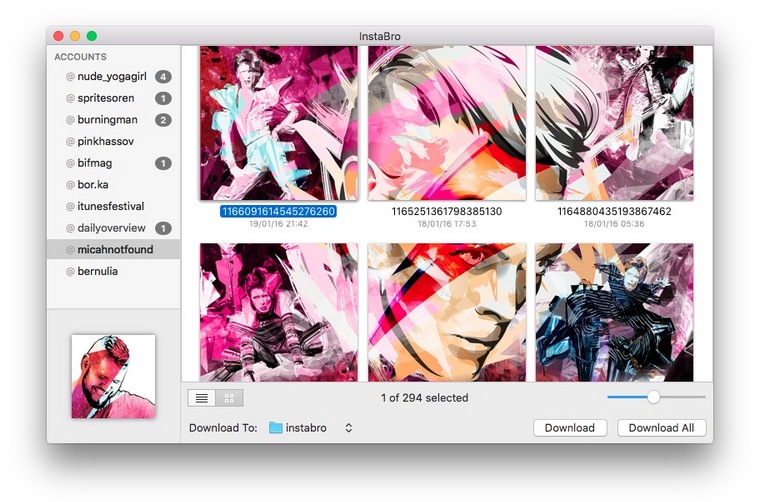760x502 pixels.
Task: Select the itunesfestival account
Action: [x=114, y=206]
